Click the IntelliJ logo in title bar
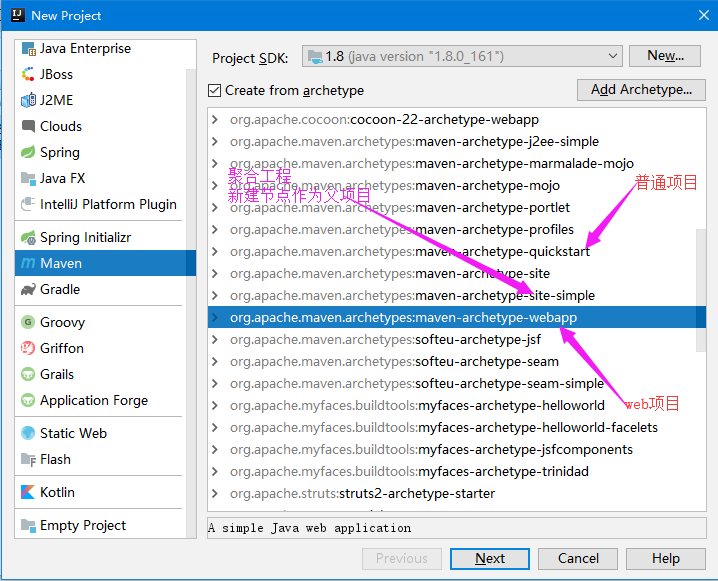This screenshot has width=718, height=581. tap(17, 15)
